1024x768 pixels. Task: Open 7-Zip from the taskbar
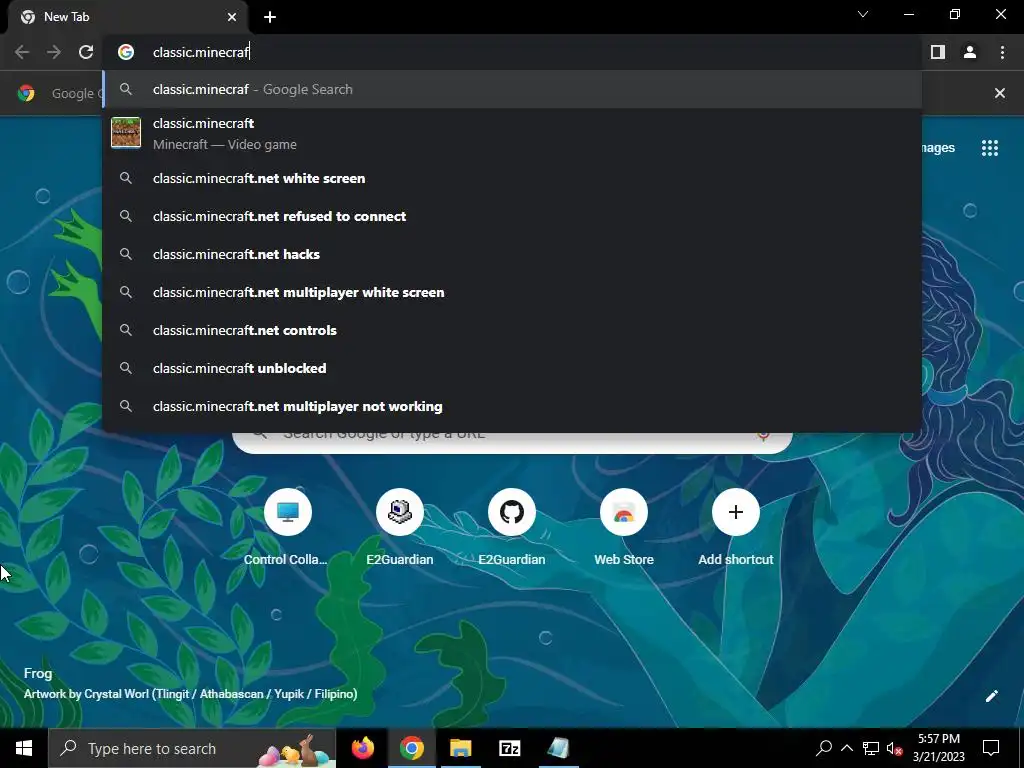pos(509,748)
